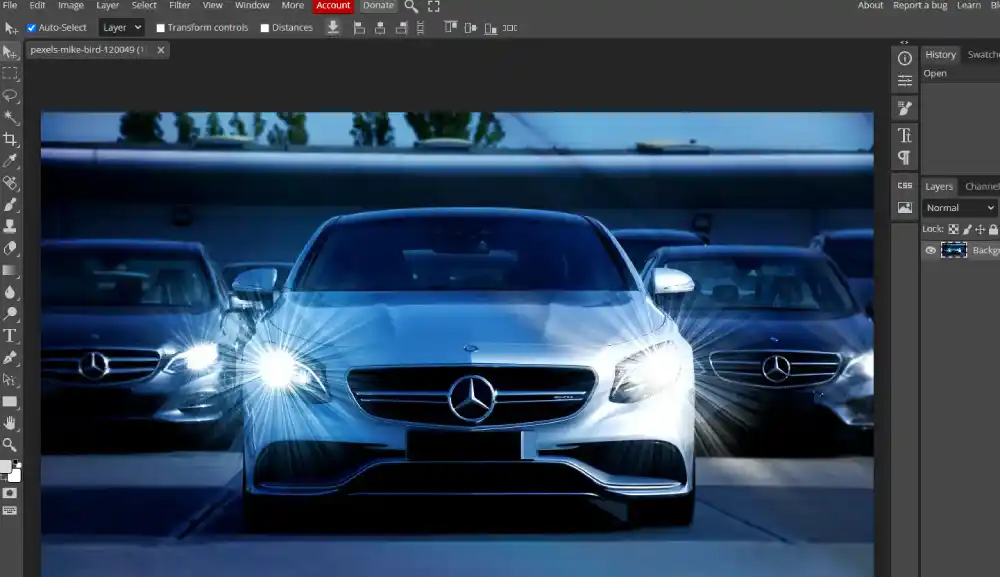Enter fullscreen mode icon
The image size is (1000, 577).
(434, 6)
